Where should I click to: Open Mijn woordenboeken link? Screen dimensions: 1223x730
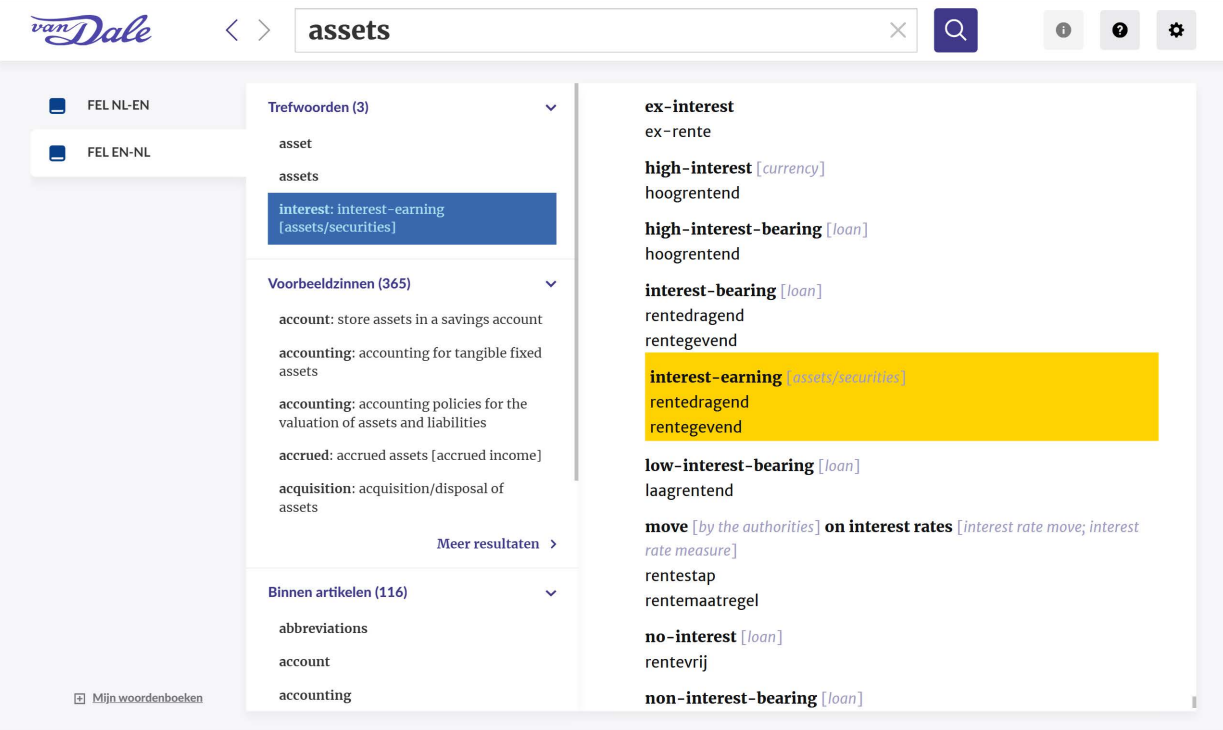coord(147,698)
